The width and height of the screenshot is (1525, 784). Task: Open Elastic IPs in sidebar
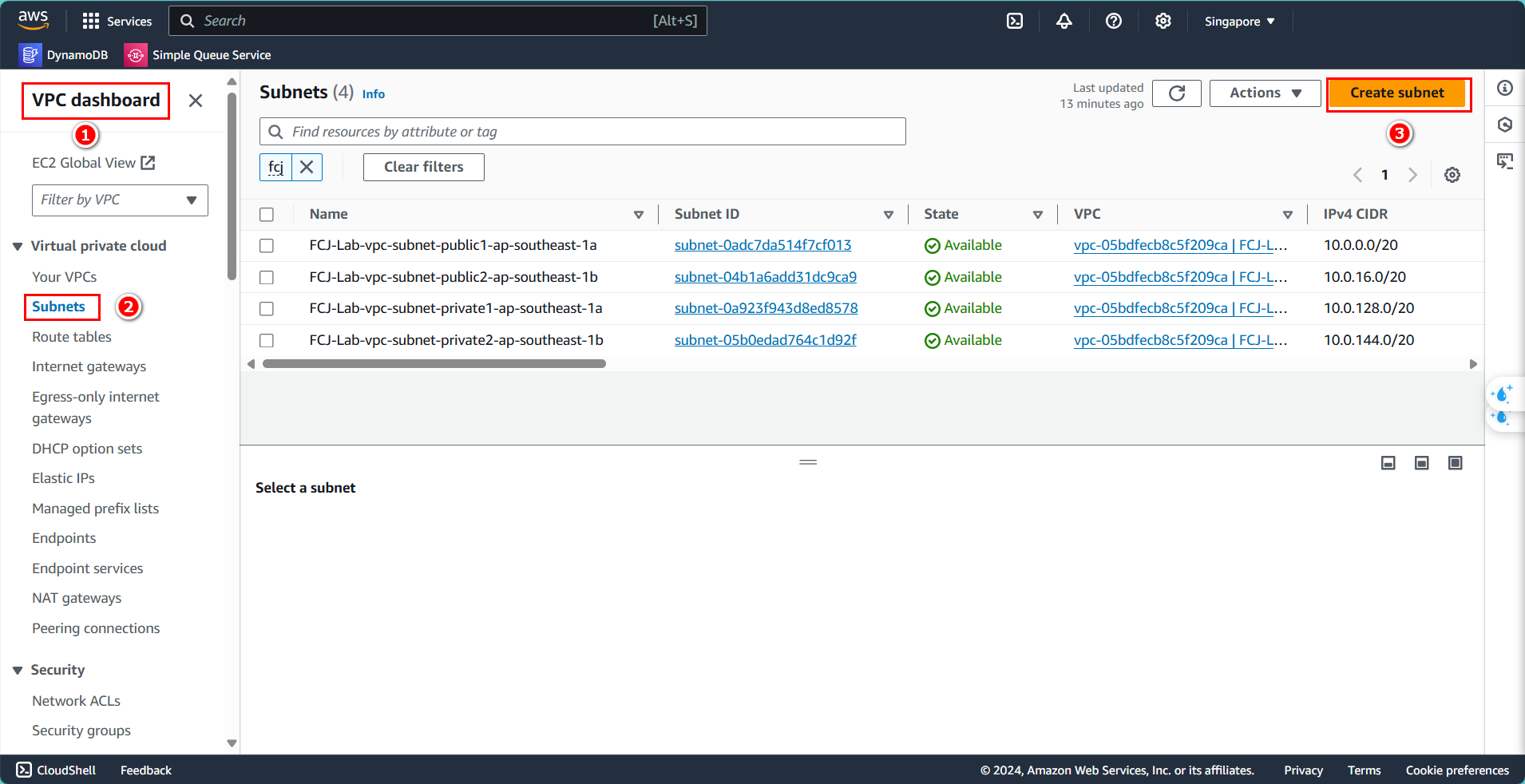(x=63, y=478)
